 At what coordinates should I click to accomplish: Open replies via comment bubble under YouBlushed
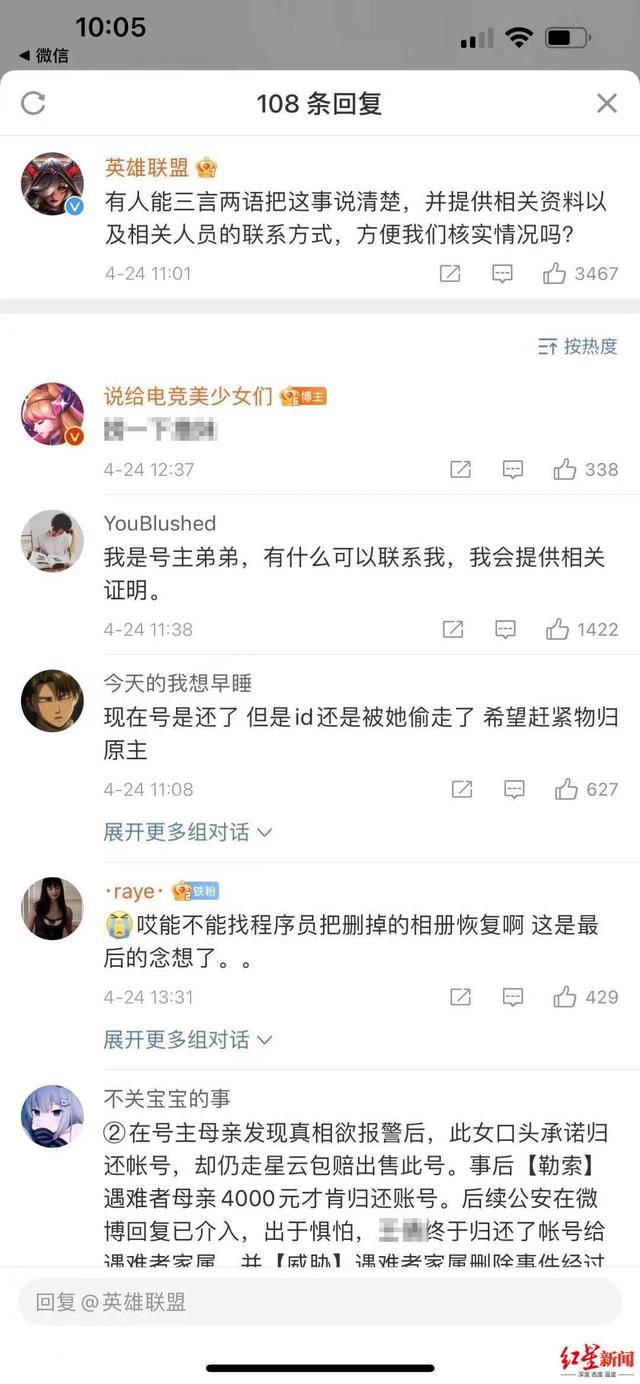tap(506, 630)
